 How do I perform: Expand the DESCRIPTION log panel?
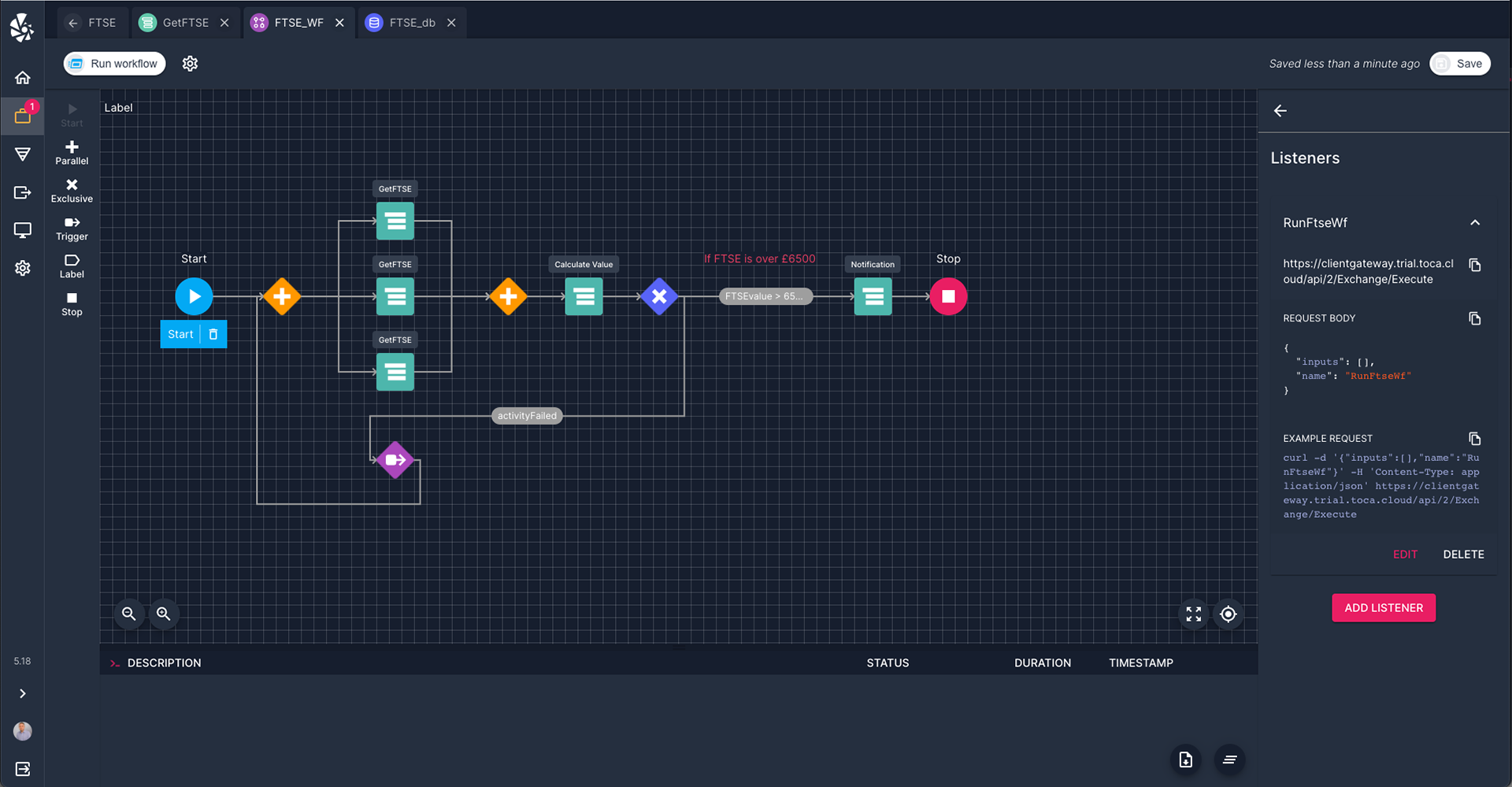coord(114,663)
